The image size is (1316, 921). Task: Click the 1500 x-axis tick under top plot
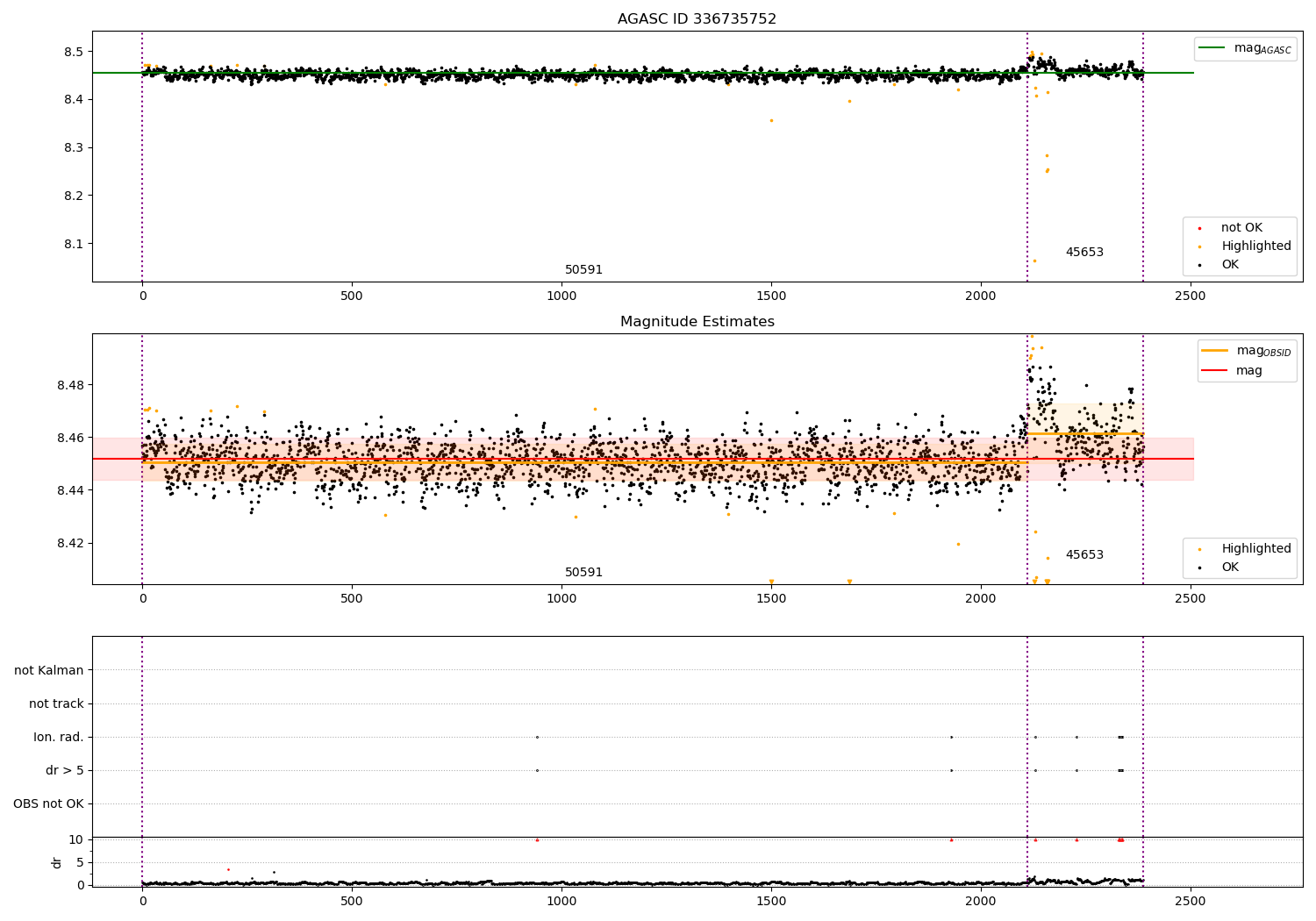point(771,296)
